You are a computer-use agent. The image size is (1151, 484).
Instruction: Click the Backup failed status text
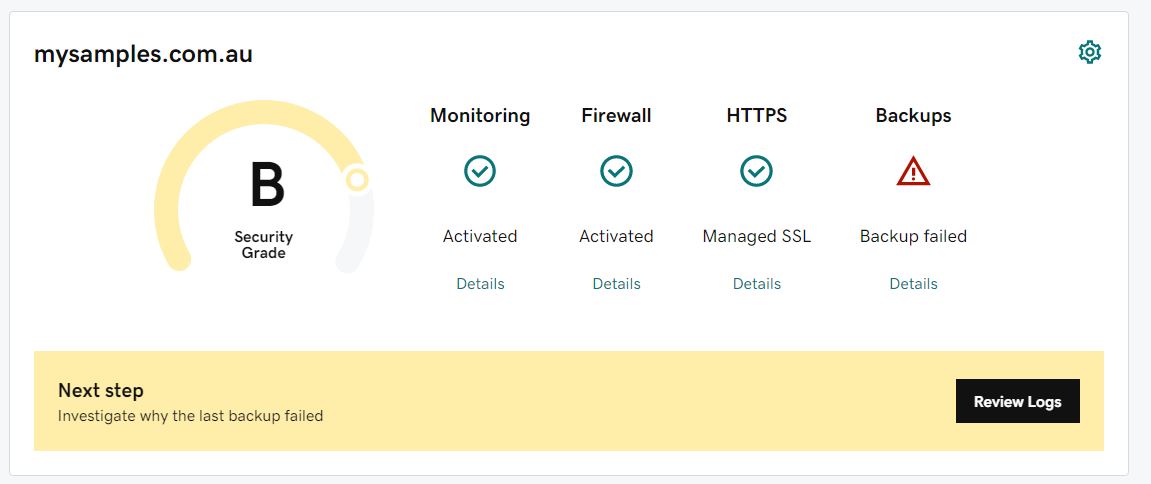(x=913, y=237)
